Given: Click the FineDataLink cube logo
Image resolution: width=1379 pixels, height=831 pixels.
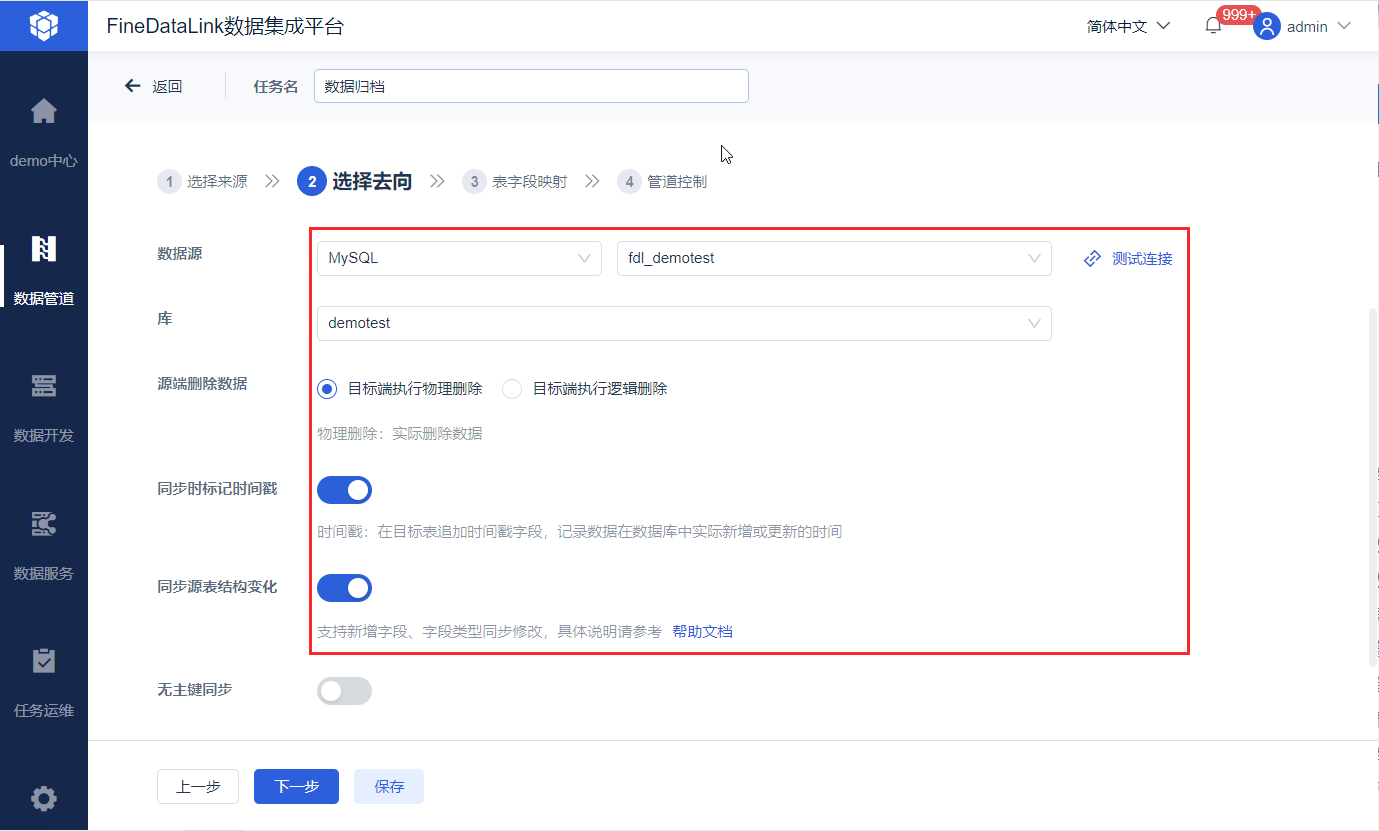Looking at the screenshot, I should click(44, 25).
